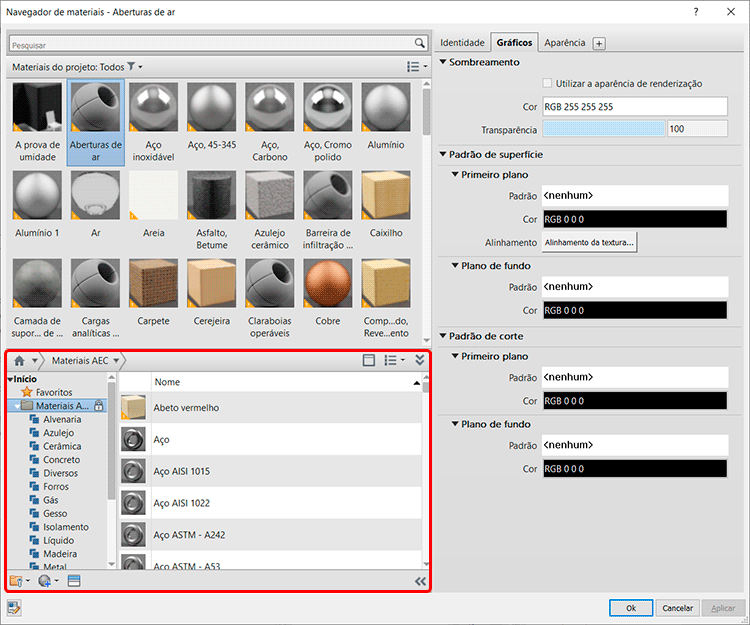This screenshot has width=750, height=625.
Task: Collapse the library panel with double-chevron up
Action: pos(420,360)
